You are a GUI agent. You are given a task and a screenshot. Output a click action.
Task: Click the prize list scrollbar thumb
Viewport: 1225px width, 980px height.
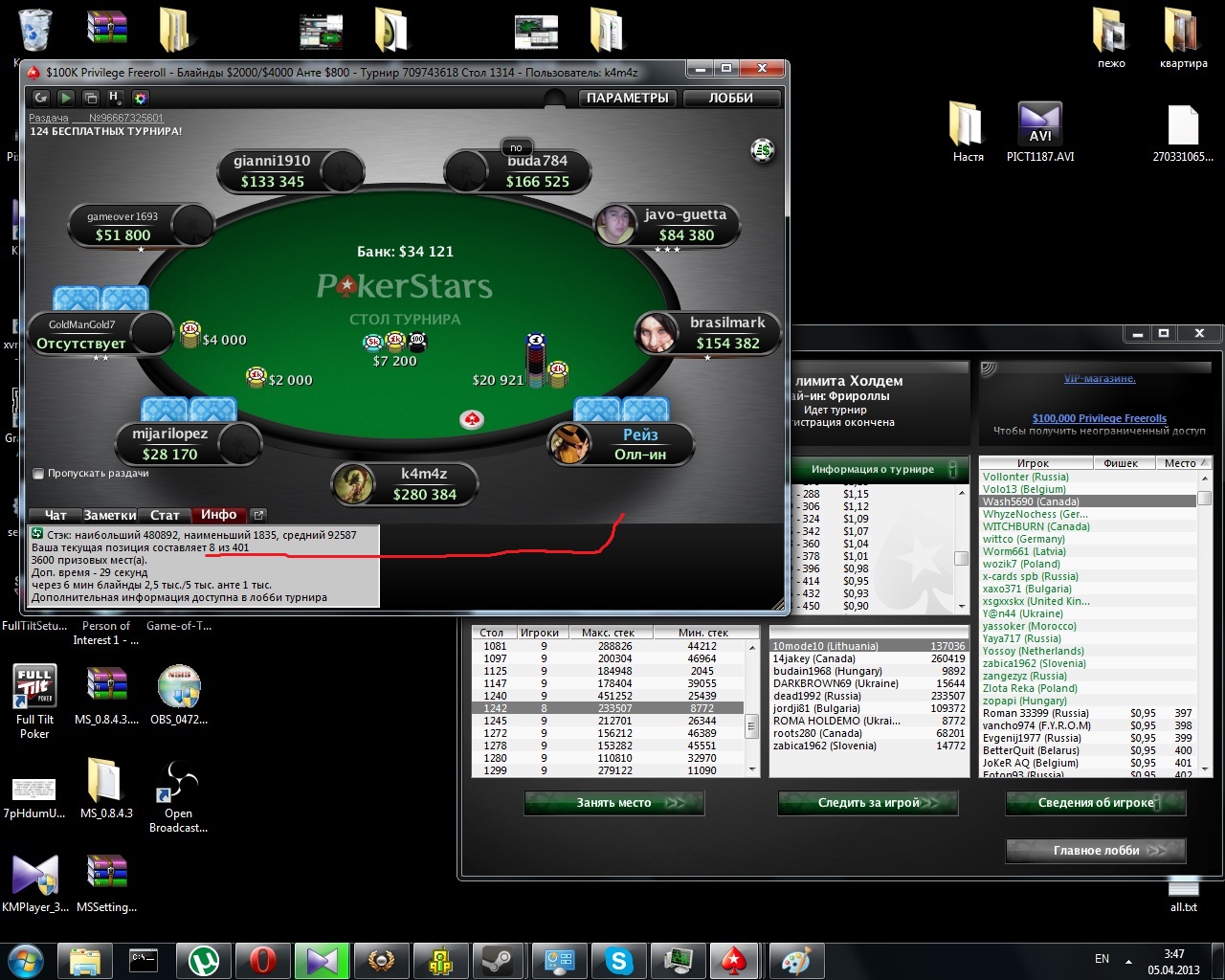(x=961, y=559)
